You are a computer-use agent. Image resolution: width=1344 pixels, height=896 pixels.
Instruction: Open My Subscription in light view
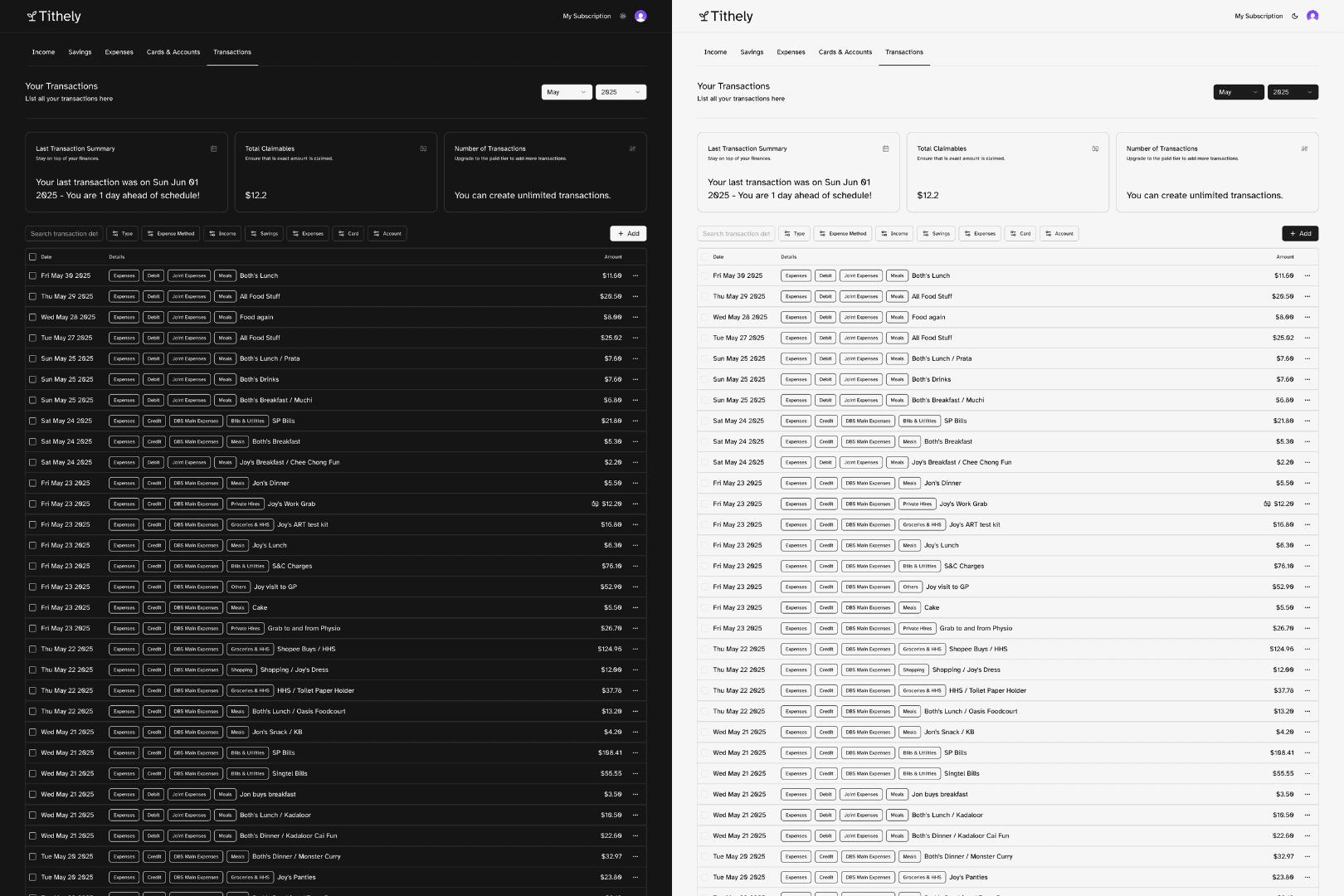pyautogui.click(x=1259, y=16)
